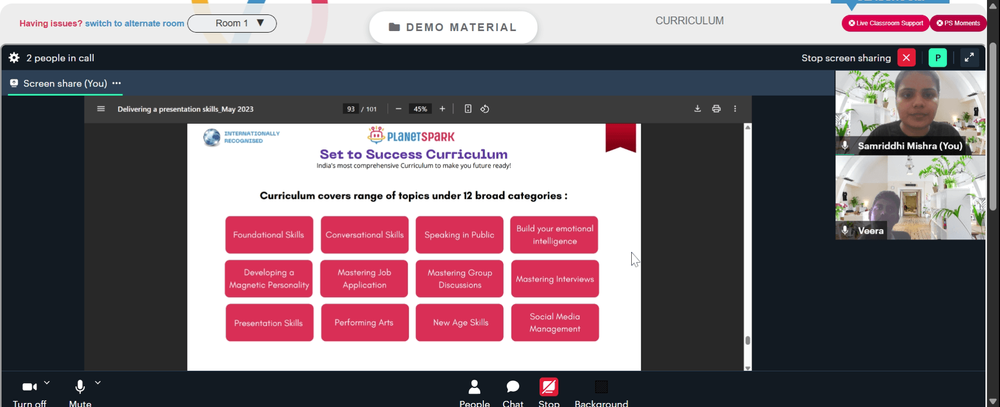Click the PS Moments button
Screen dimensions: 1000x407
(958, 23)
